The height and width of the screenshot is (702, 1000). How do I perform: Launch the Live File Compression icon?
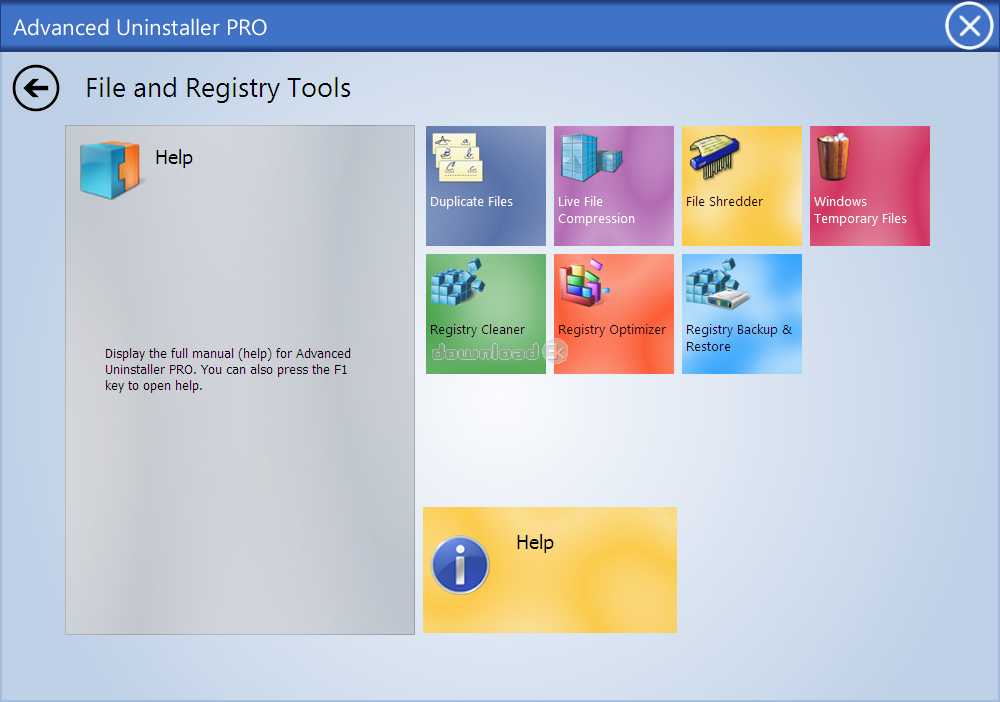(591, 157)
